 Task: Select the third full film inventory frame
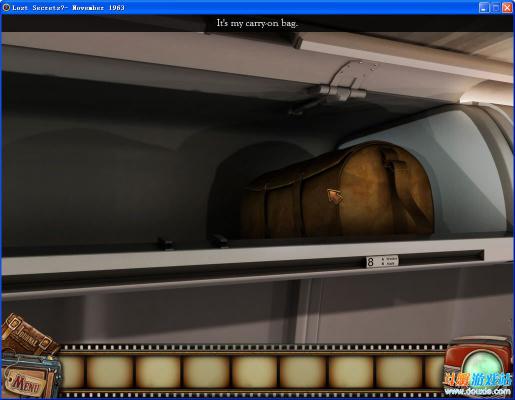click(206, 372)
